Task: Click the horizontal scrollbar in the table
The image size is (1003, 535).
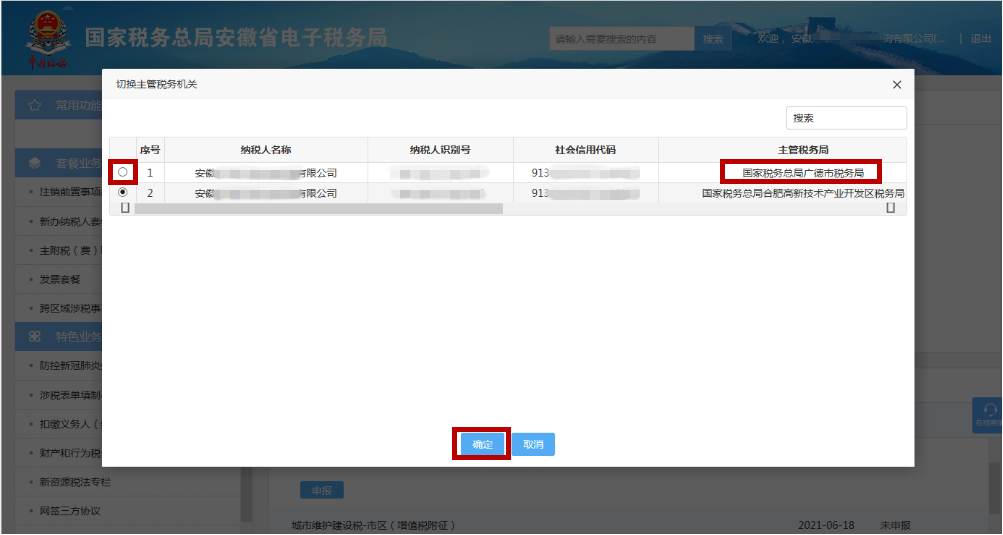Action: point(319,209)
